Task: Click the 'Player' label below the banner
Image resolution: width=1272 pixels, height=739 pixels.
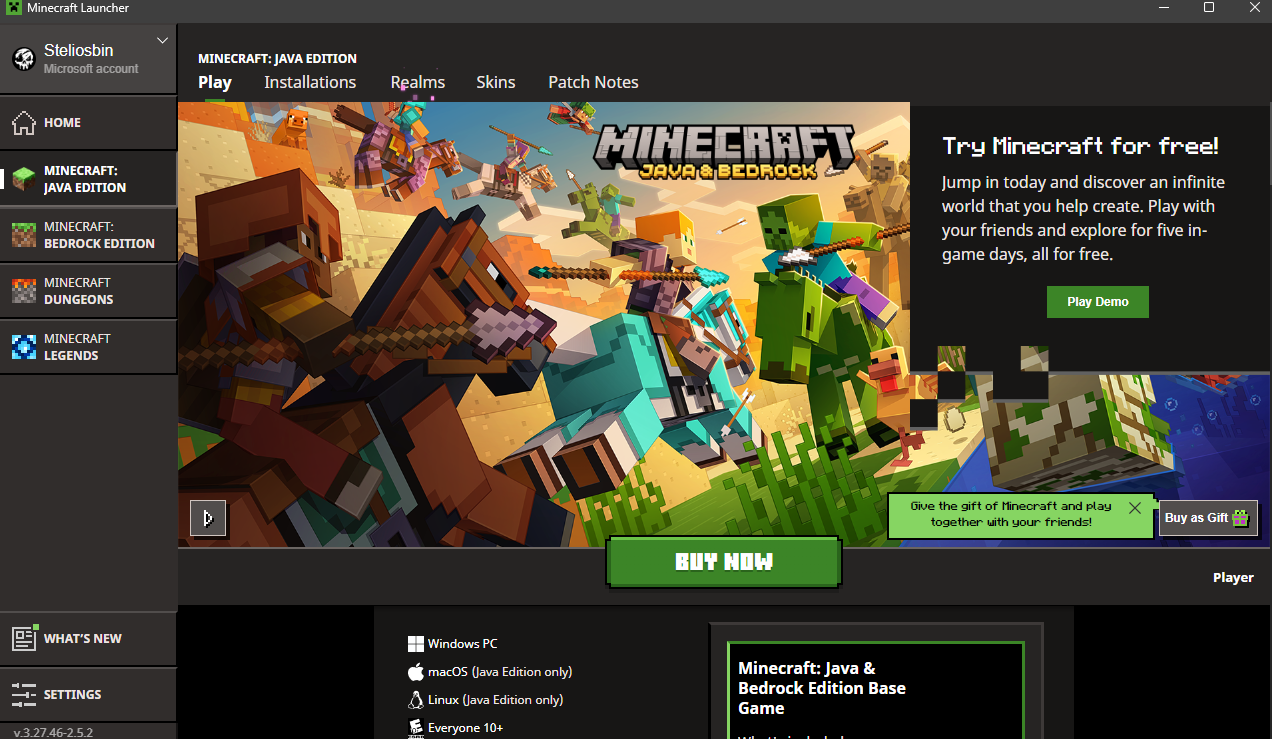Action: tap(1233, 577)
